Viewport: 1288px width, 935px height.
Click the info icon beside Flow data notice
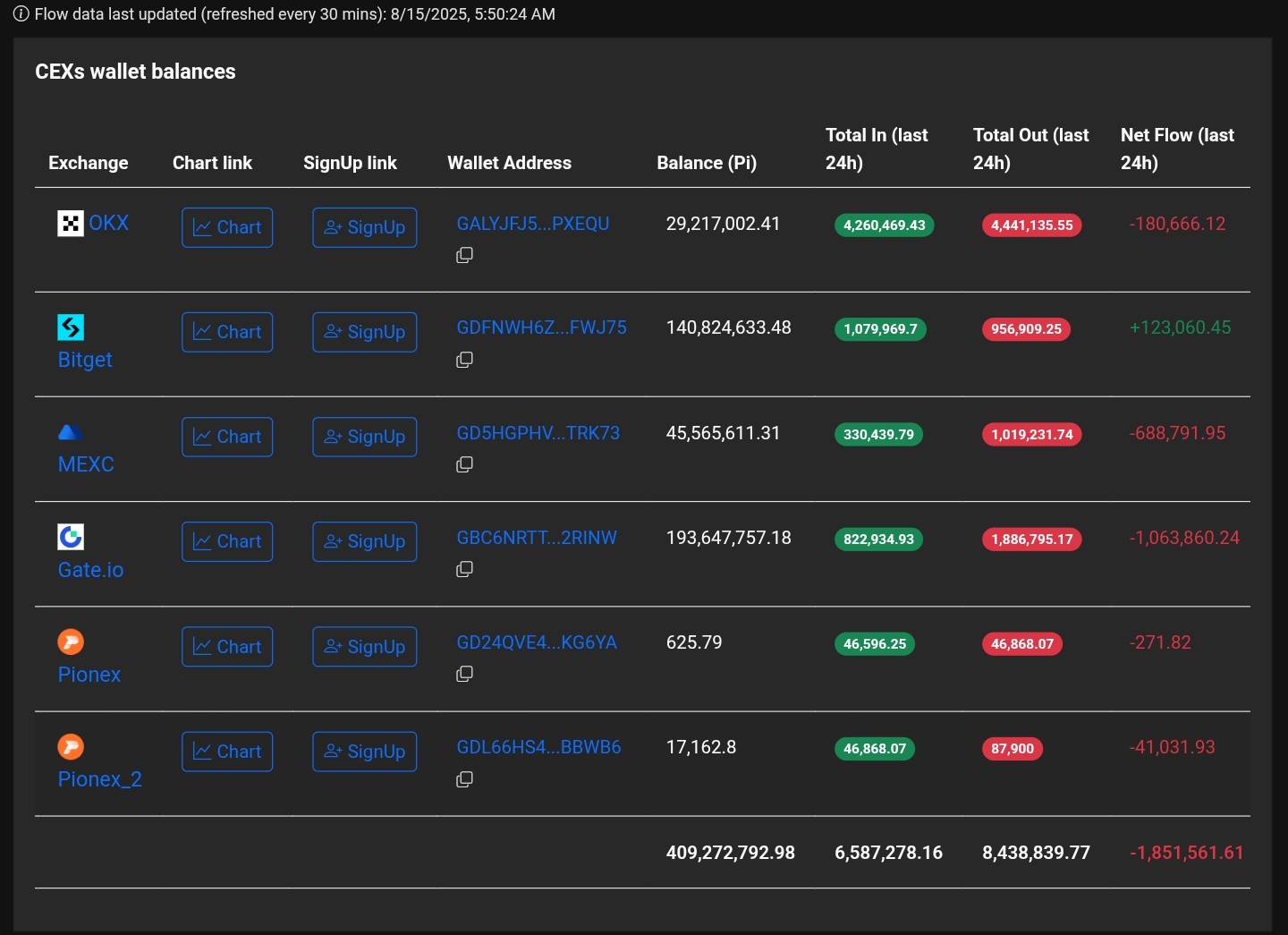click(x=21, y=14)
